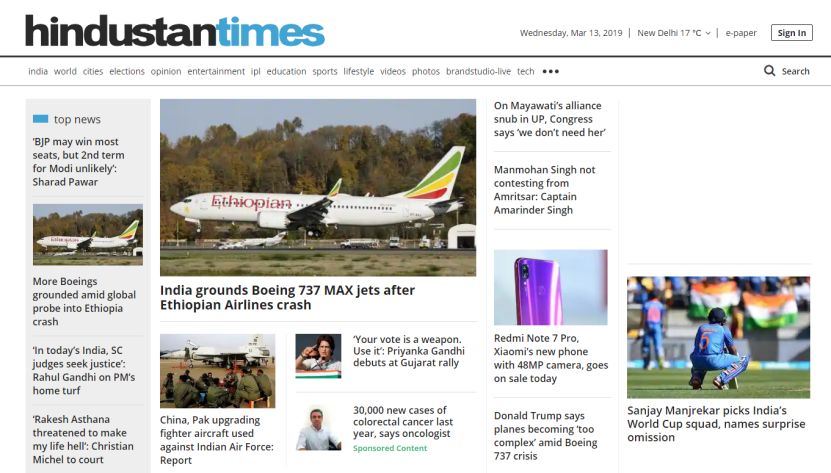Viewport: 831px width, 473px height.
Task: Open the elections menu item
Action: click(x=127, y=71)
